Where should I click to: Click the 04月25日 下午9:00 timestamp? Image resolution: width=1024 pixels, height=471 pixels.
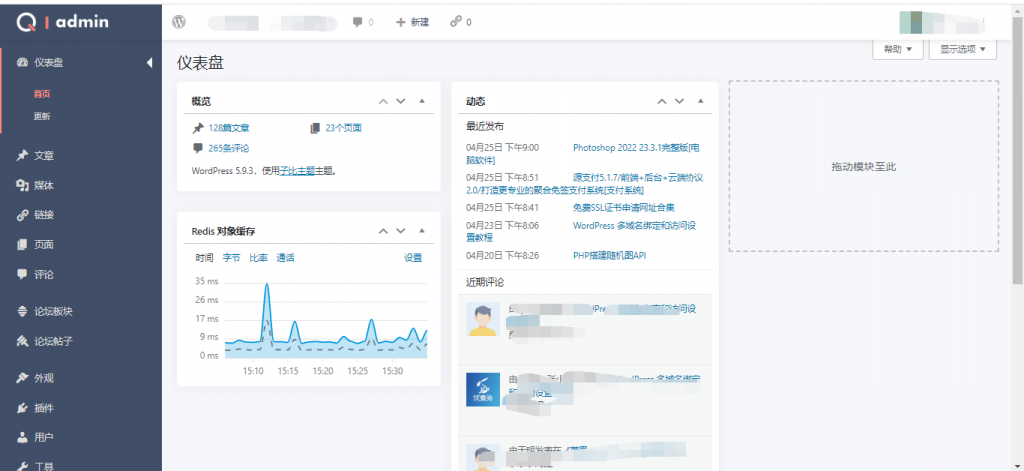tap(502, 148)
